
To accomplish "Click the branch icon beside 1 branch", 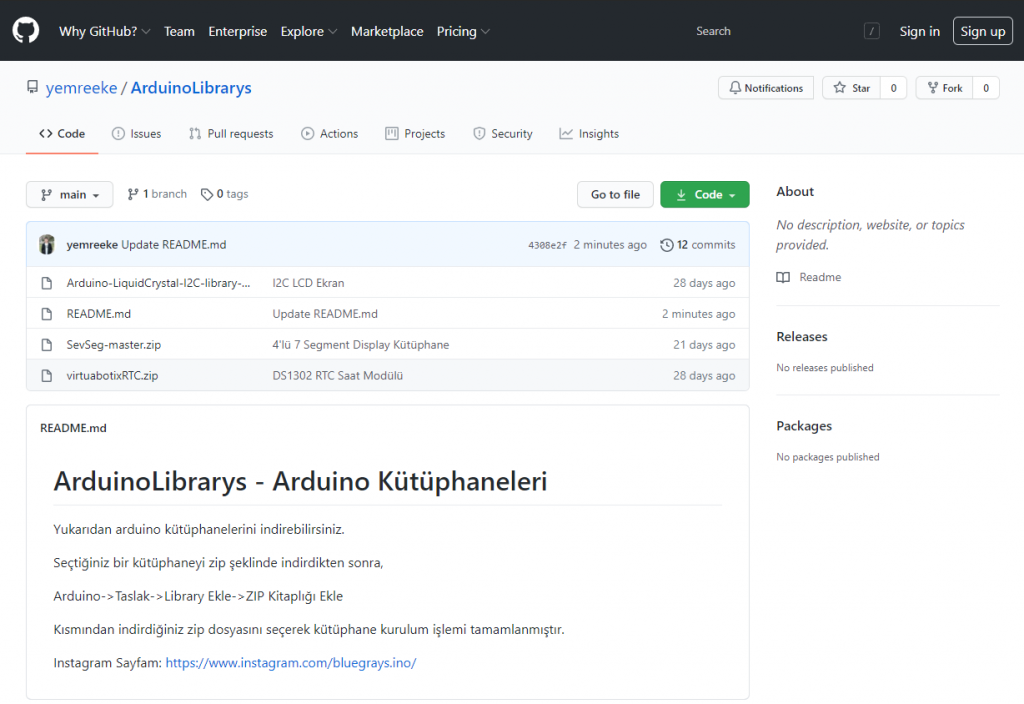I will (133, 194).
